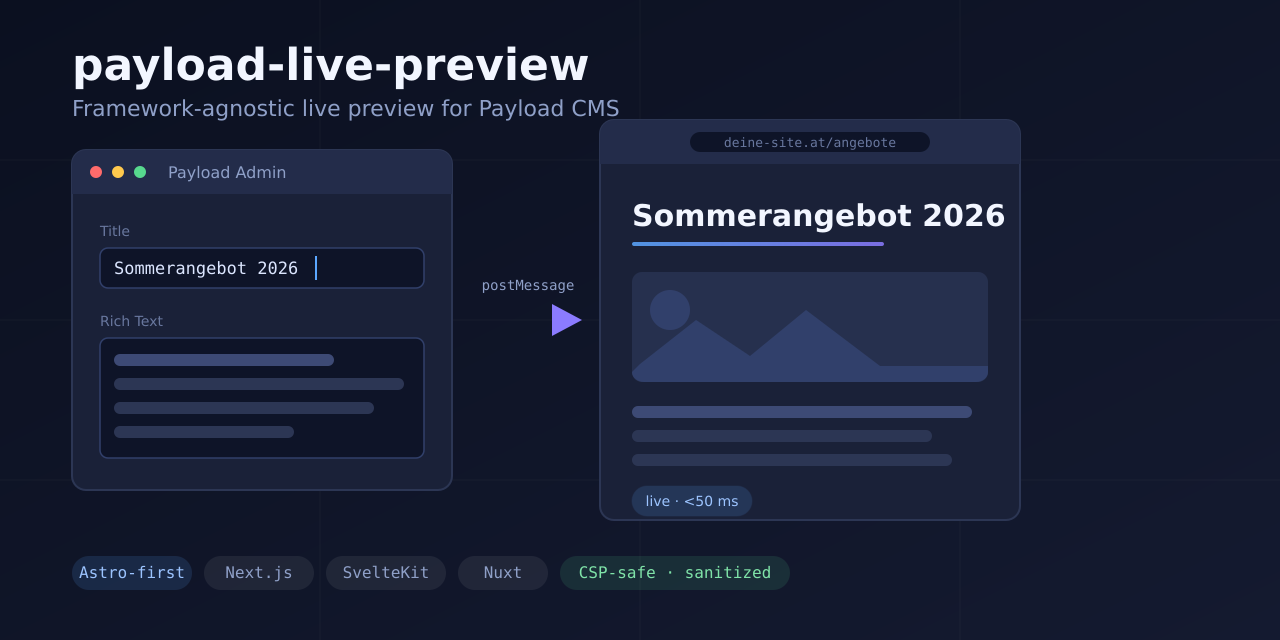Click the CSP-safe · sanitized badge
The image size is (1280, 640).
pos(675,573)
